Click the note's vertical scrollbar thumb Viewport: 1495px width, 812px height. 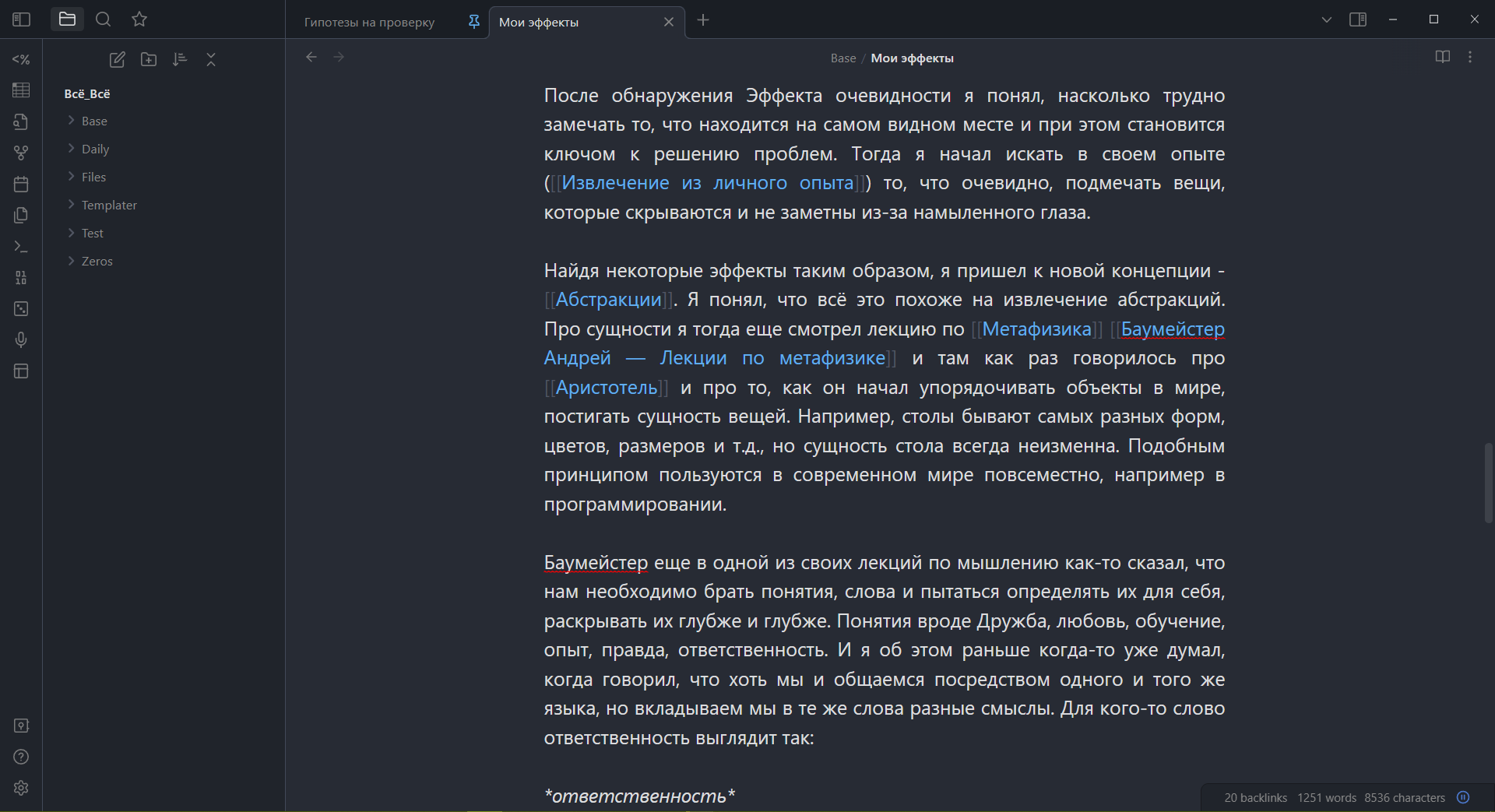1489,483
